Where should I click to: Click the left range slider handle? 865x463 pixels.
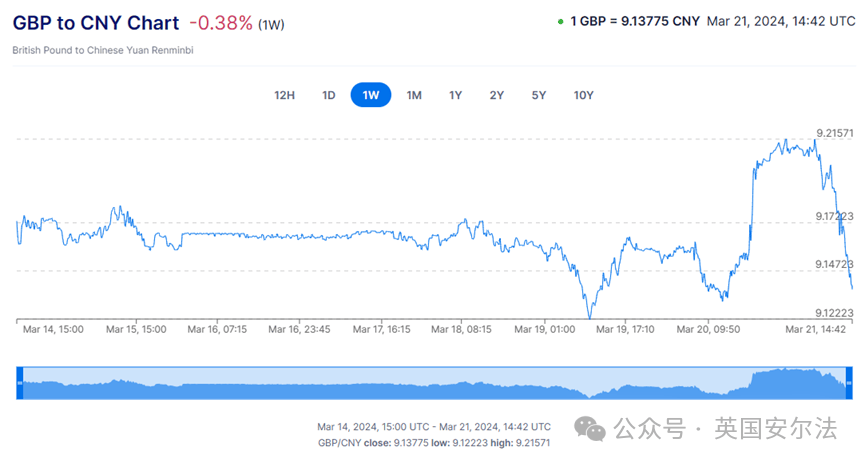[x=19, y=383]
